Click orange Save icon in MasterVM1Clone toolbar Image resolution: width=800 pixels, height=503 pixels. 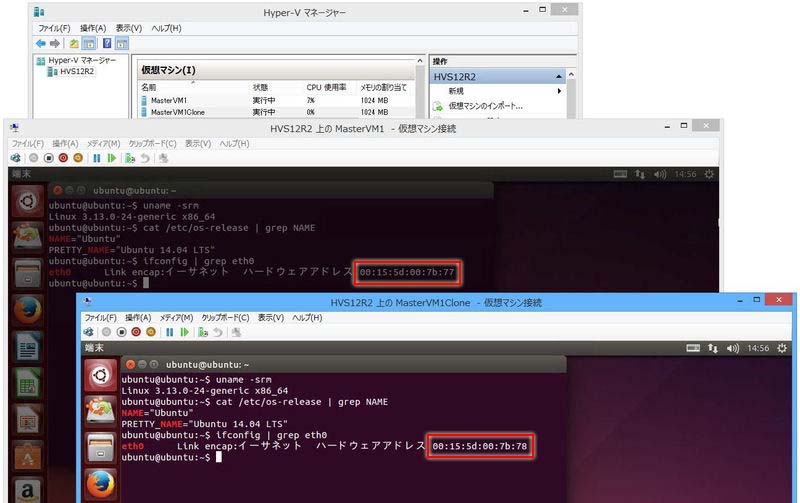pos(151,332)
